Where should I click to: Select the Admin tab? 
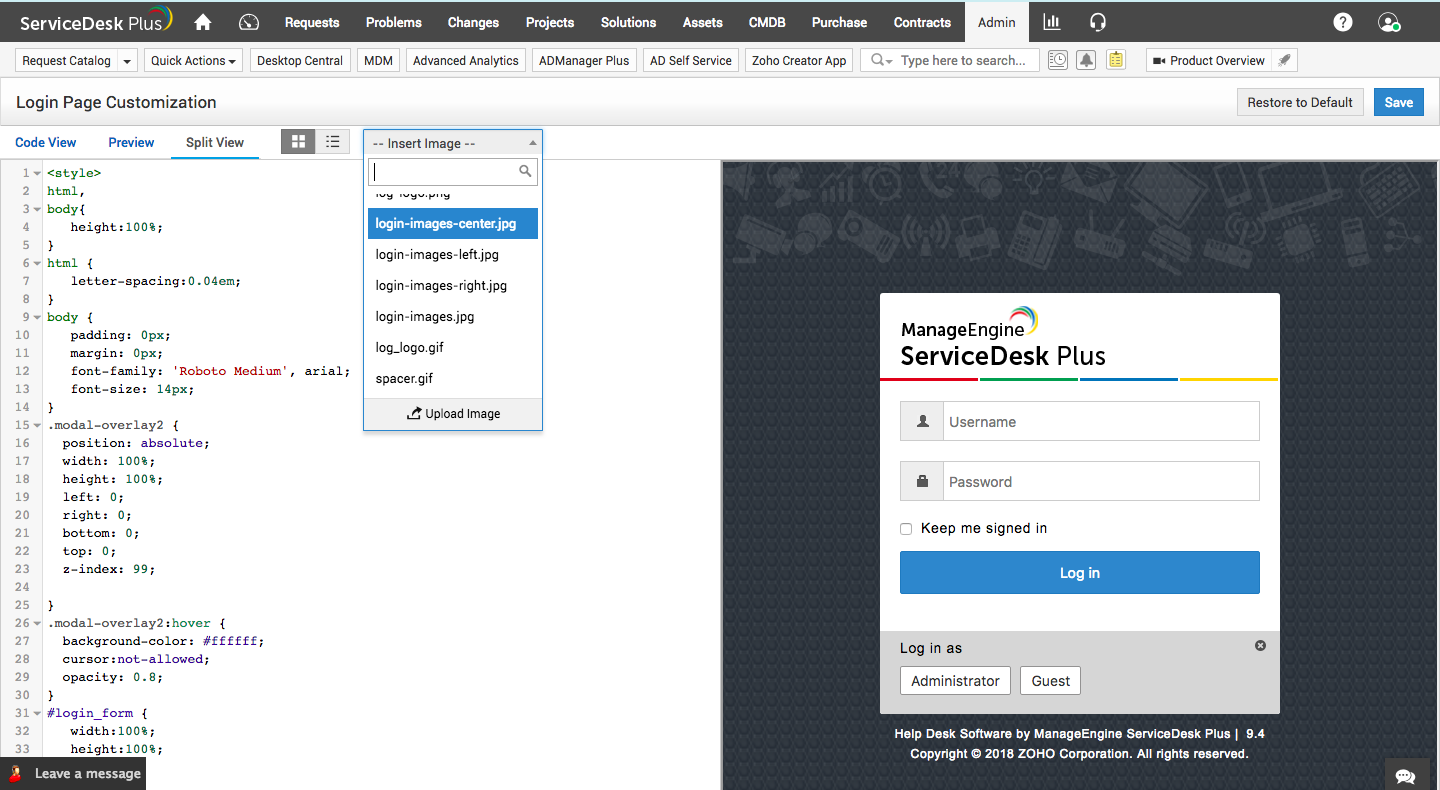[997, 22]
